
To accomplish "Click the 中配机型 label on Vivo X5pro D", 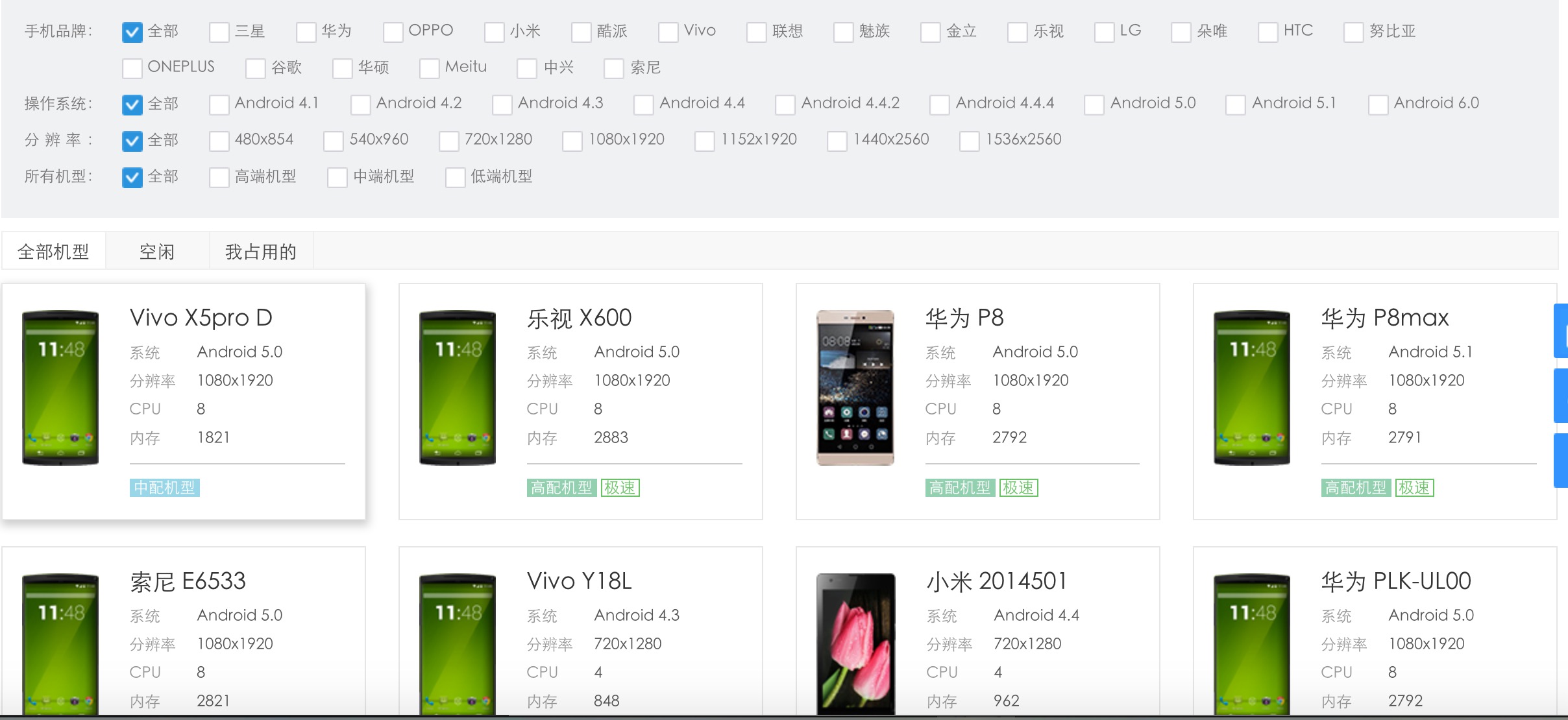I will 164,488.
